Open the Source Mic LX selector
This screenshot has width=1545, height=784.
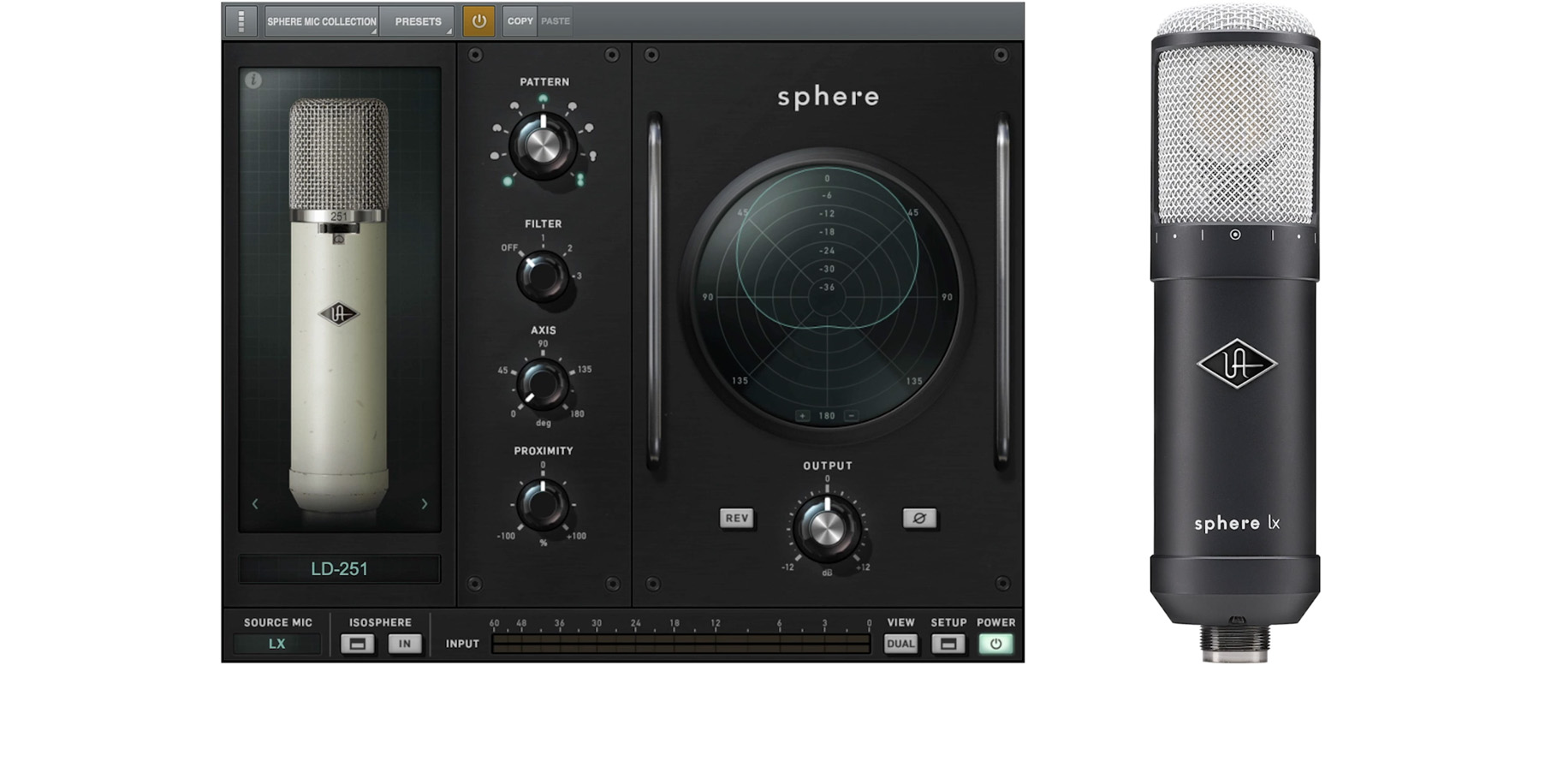click(276, 644)
